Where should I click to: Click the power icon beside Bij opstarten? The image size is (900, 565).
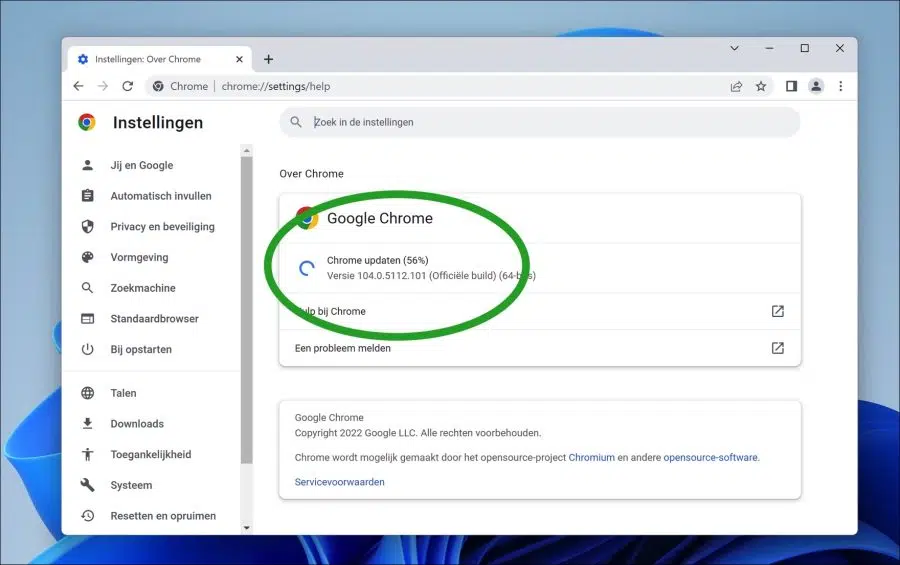tap(87, 350)
